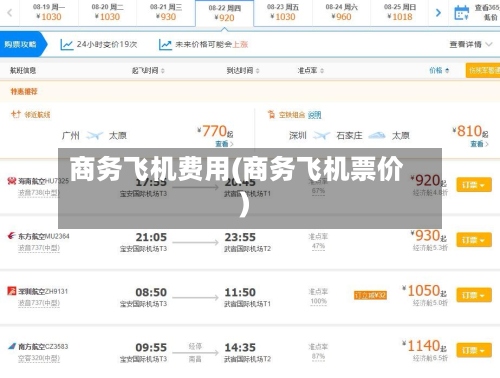
Task: Click the 经停 stopover label on CZ3583
Action: tap(195, 346)
